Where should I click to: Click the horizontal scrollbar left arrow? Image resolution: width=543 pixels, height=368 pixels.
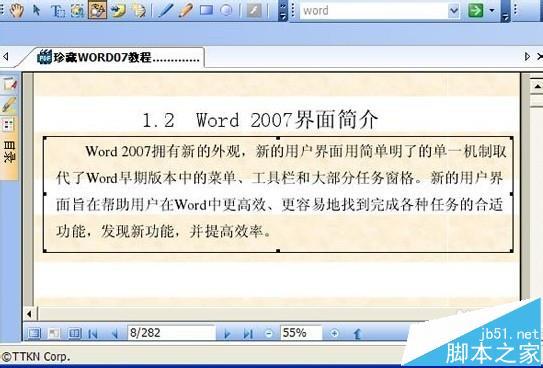[29, 314]
